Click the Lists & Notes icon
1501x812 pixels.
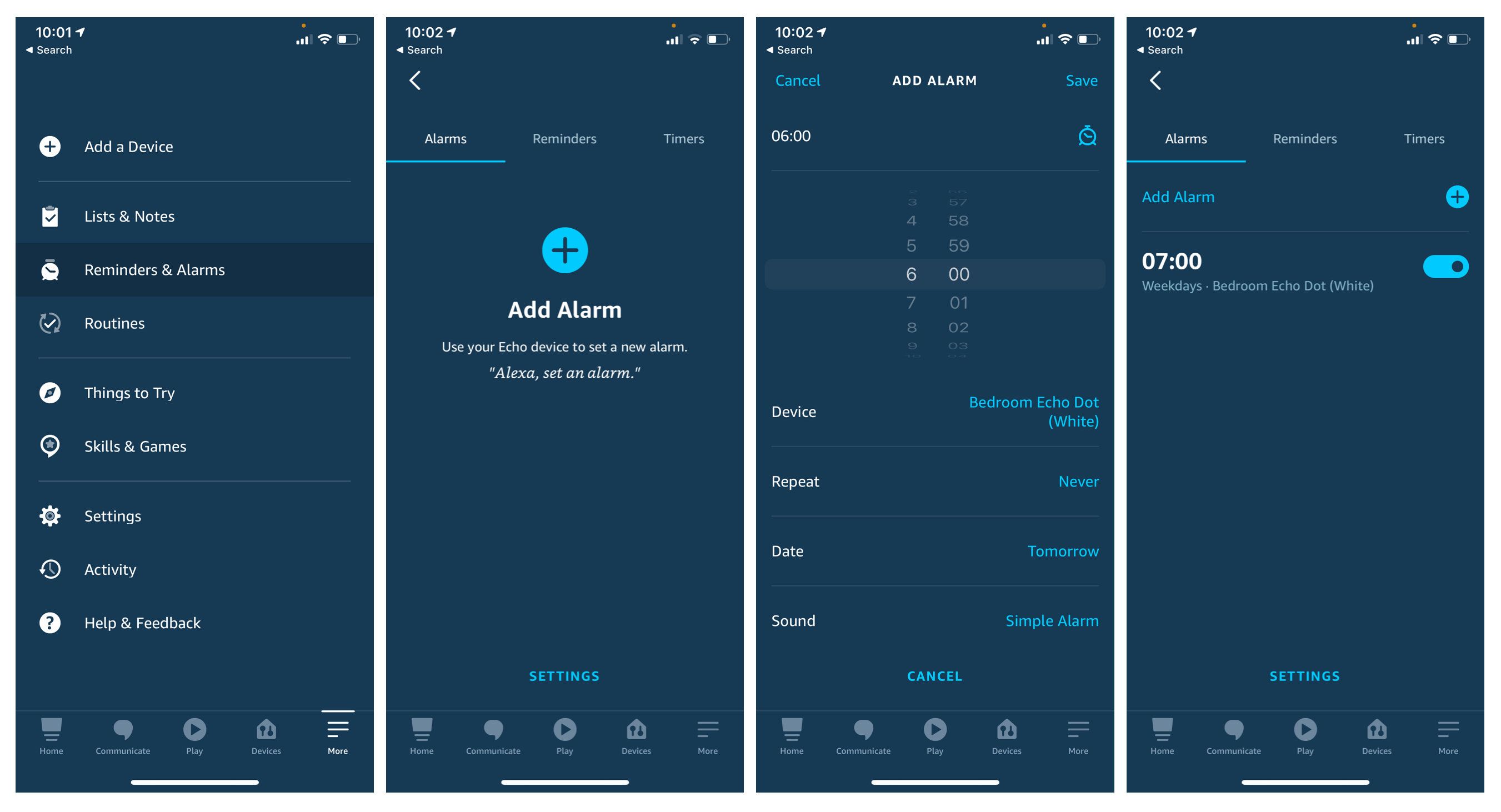(51, 216)
